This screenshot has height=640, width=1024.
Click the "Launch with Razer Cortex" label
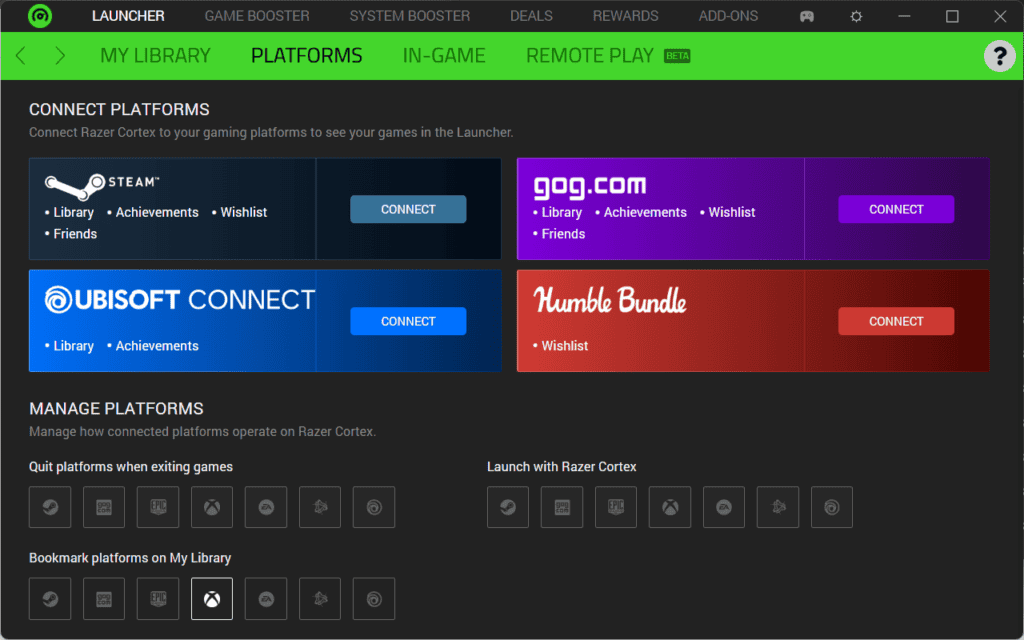562,467
